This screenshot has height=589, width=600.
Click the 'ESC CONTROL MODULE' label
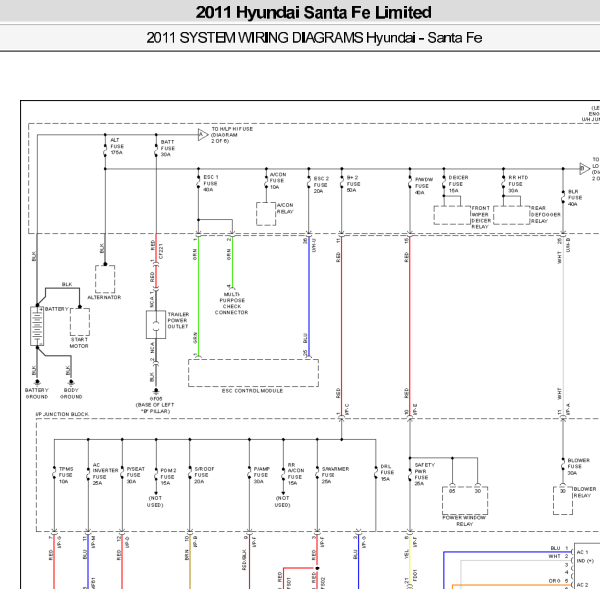click(252, 391)
